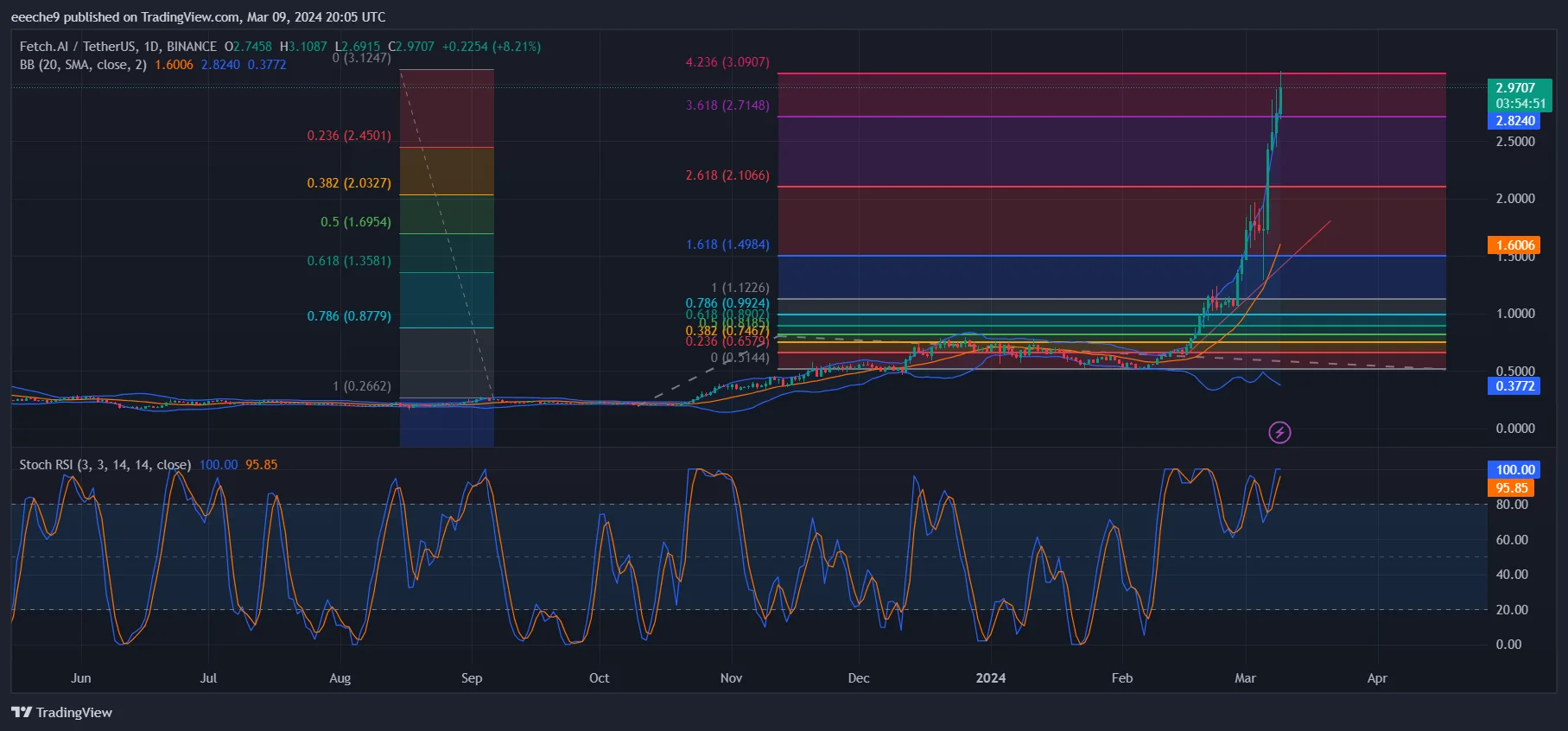
Task: Select the 0.5 (1.6954) retracement label
Action: 355,222
